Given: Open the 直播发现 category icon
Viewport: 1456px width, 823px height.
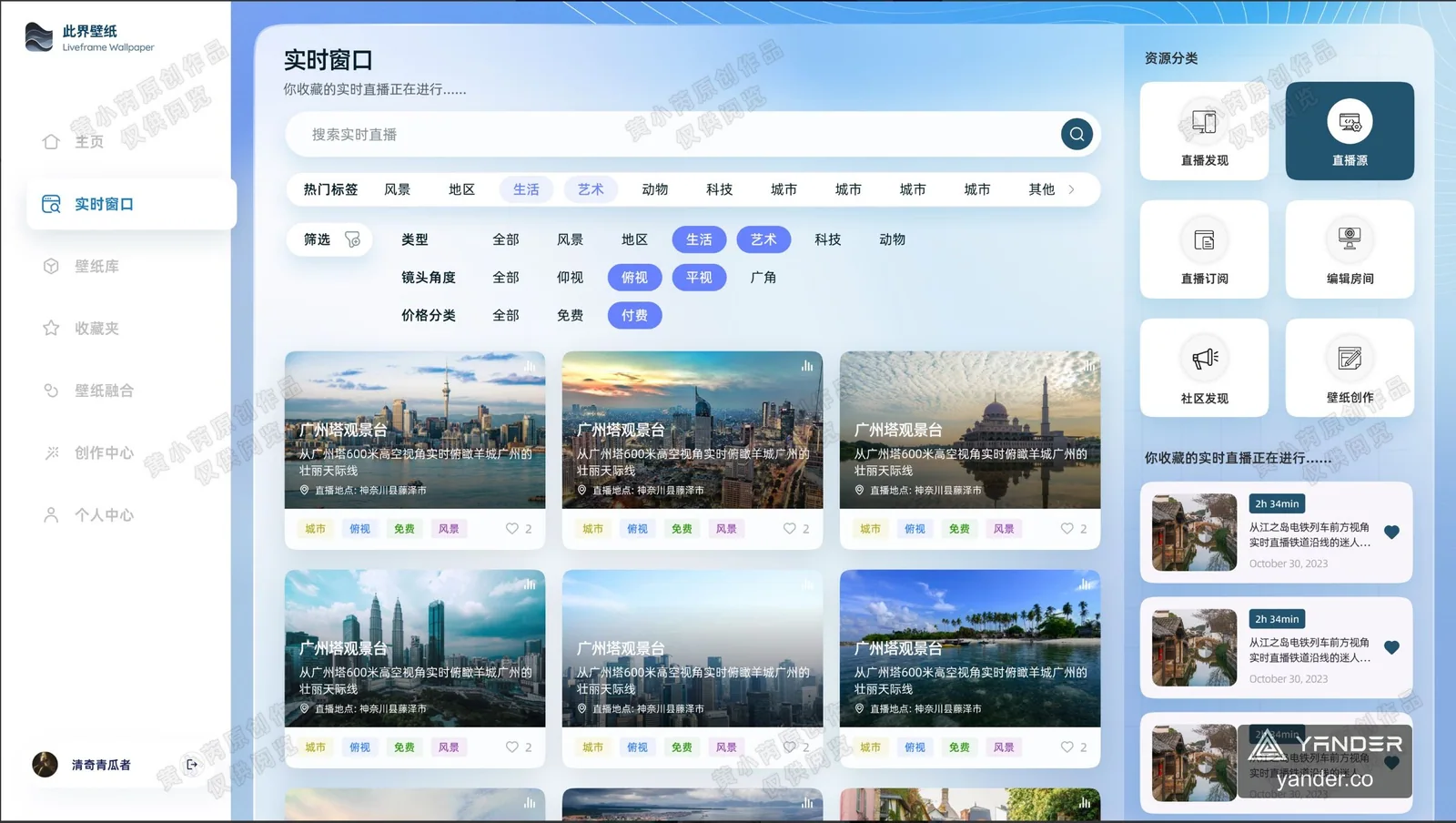Looking at the screenshot, I should pyautogui.click(x=1204, y=122).
